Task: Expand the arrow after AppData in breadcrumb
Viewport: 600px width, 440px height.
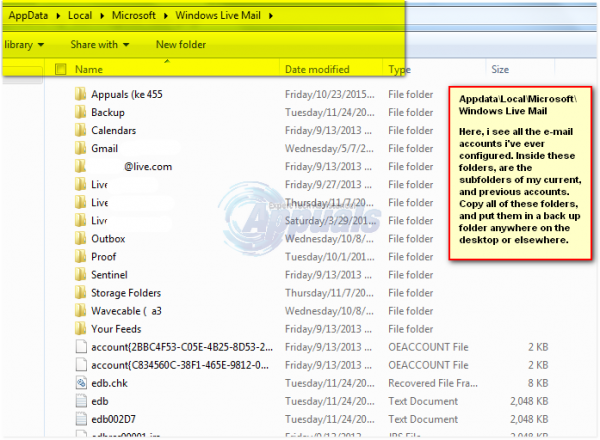Action: coord(58,16)
